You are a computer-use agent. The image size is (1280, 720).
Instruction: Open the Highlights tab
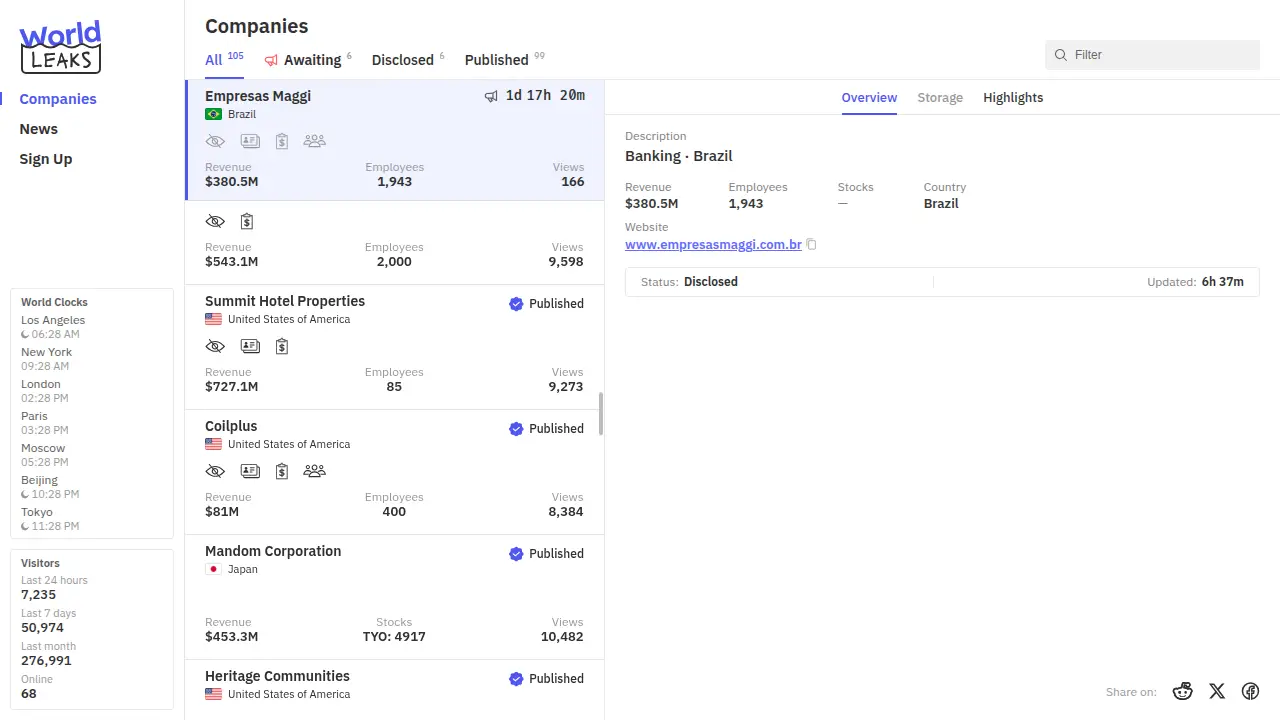click(1013, 98)
